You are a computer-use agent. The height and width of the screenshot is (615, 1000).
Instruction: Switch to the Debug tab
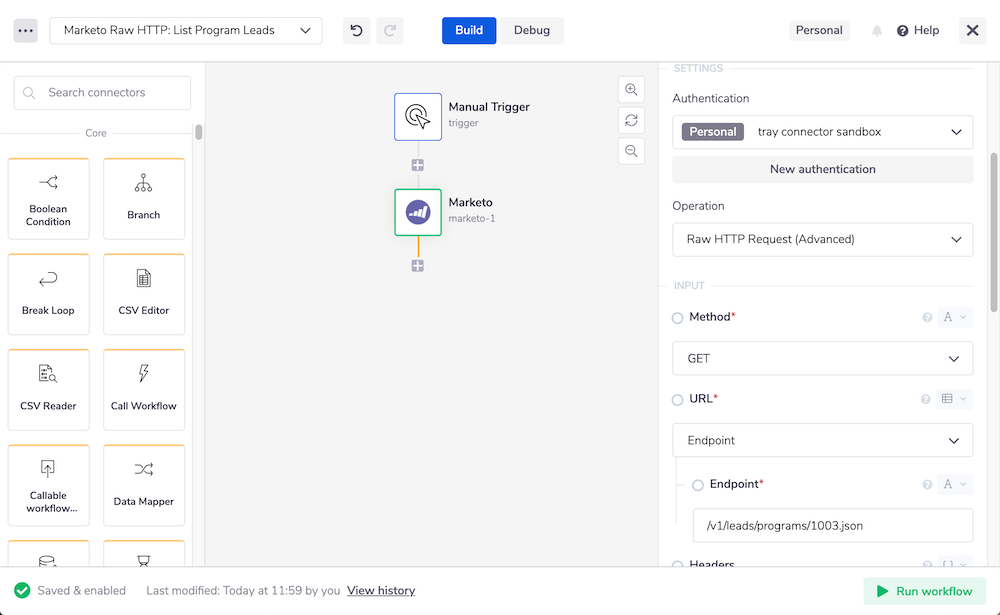[532, 31]
